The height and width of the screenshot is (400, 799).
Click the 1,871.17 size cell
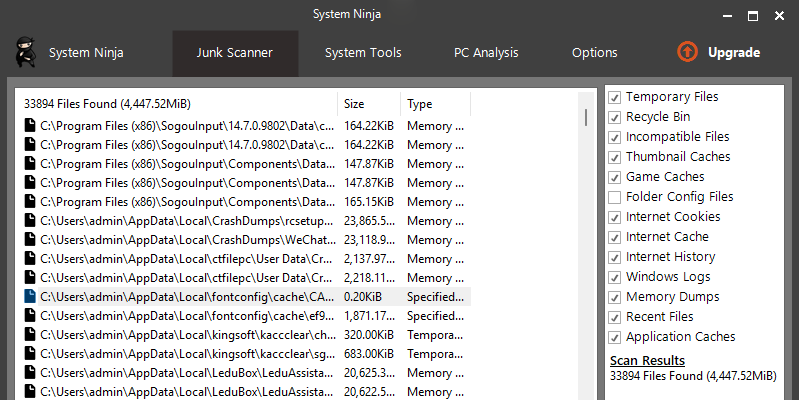(x=369, y=315)
